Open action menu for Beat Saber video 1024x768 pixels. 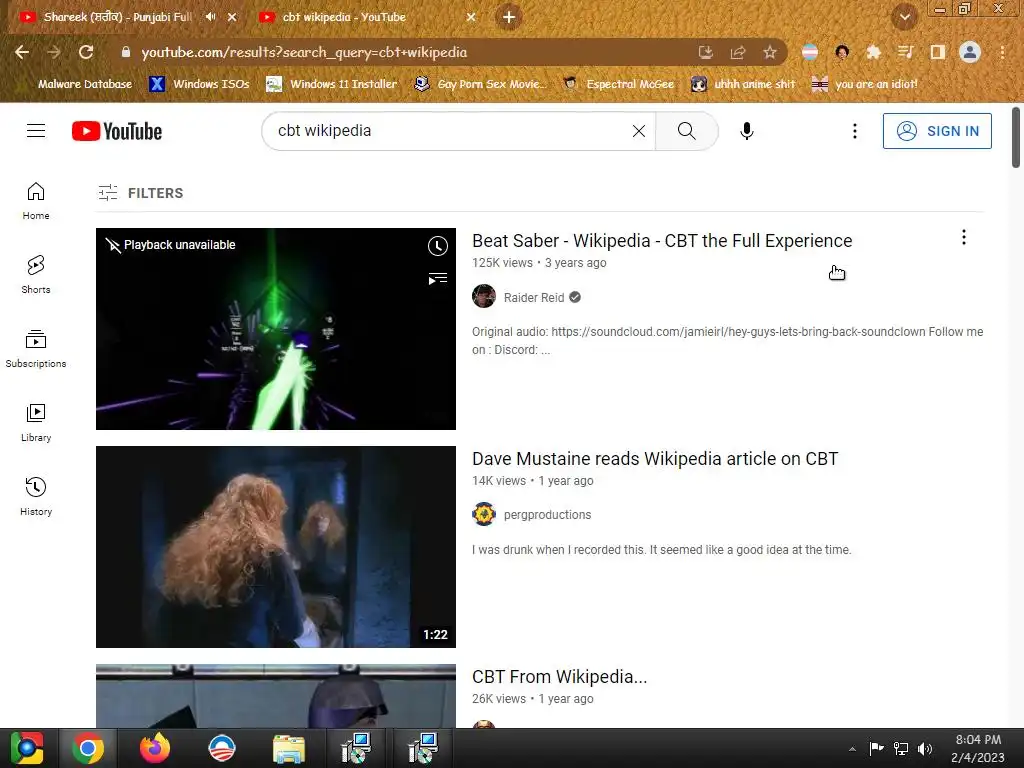(963, 237)
